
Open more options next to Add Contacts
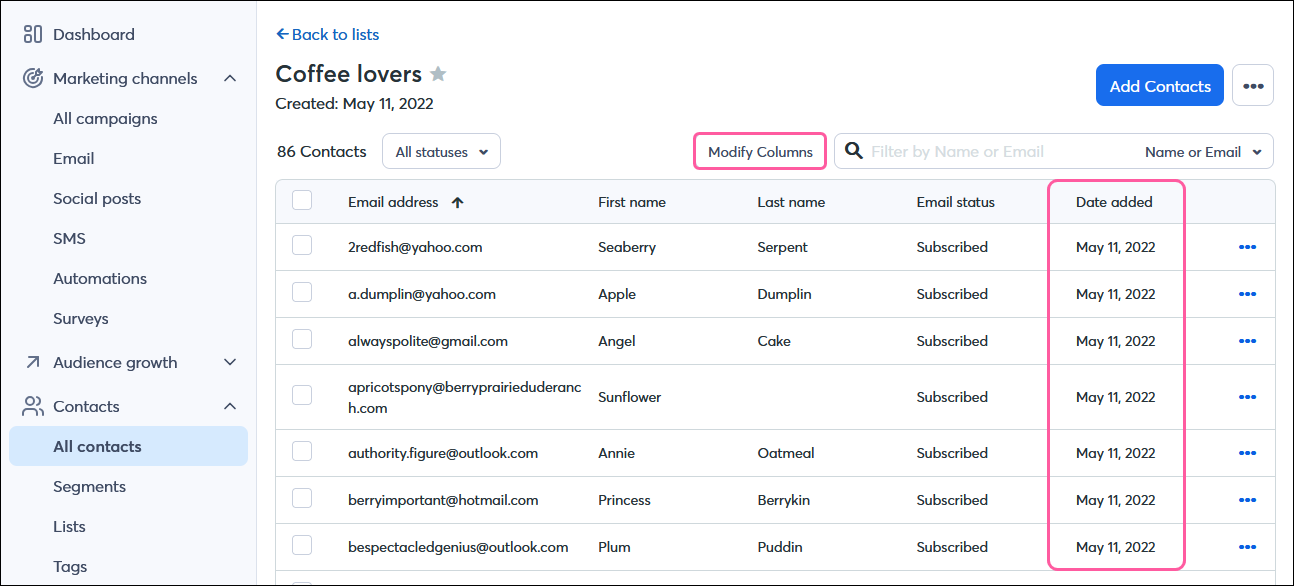1253,85
